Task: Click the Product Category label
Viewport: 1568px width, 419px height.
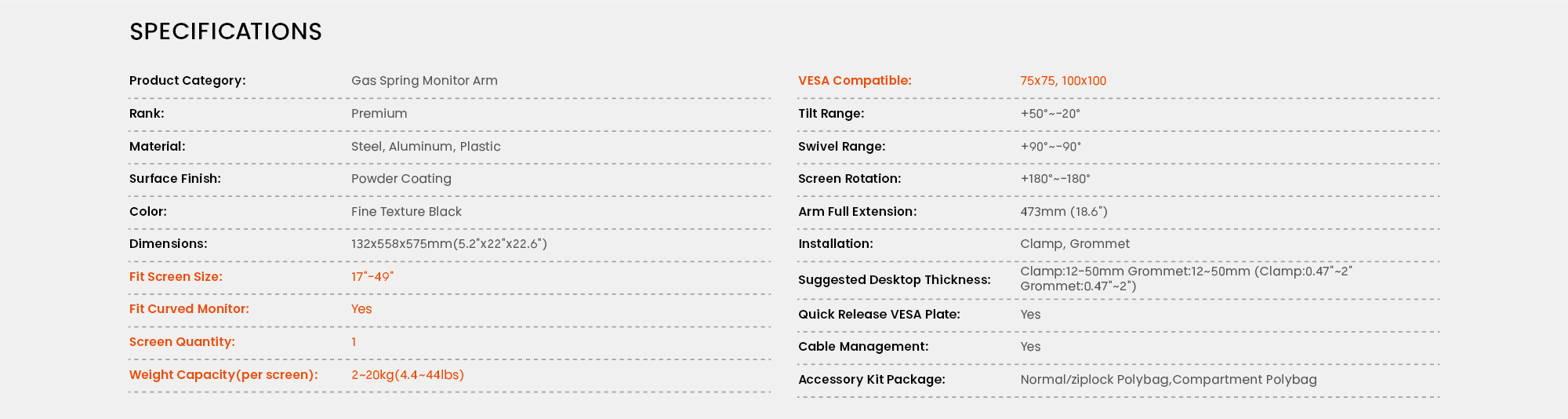Action: 187,81
